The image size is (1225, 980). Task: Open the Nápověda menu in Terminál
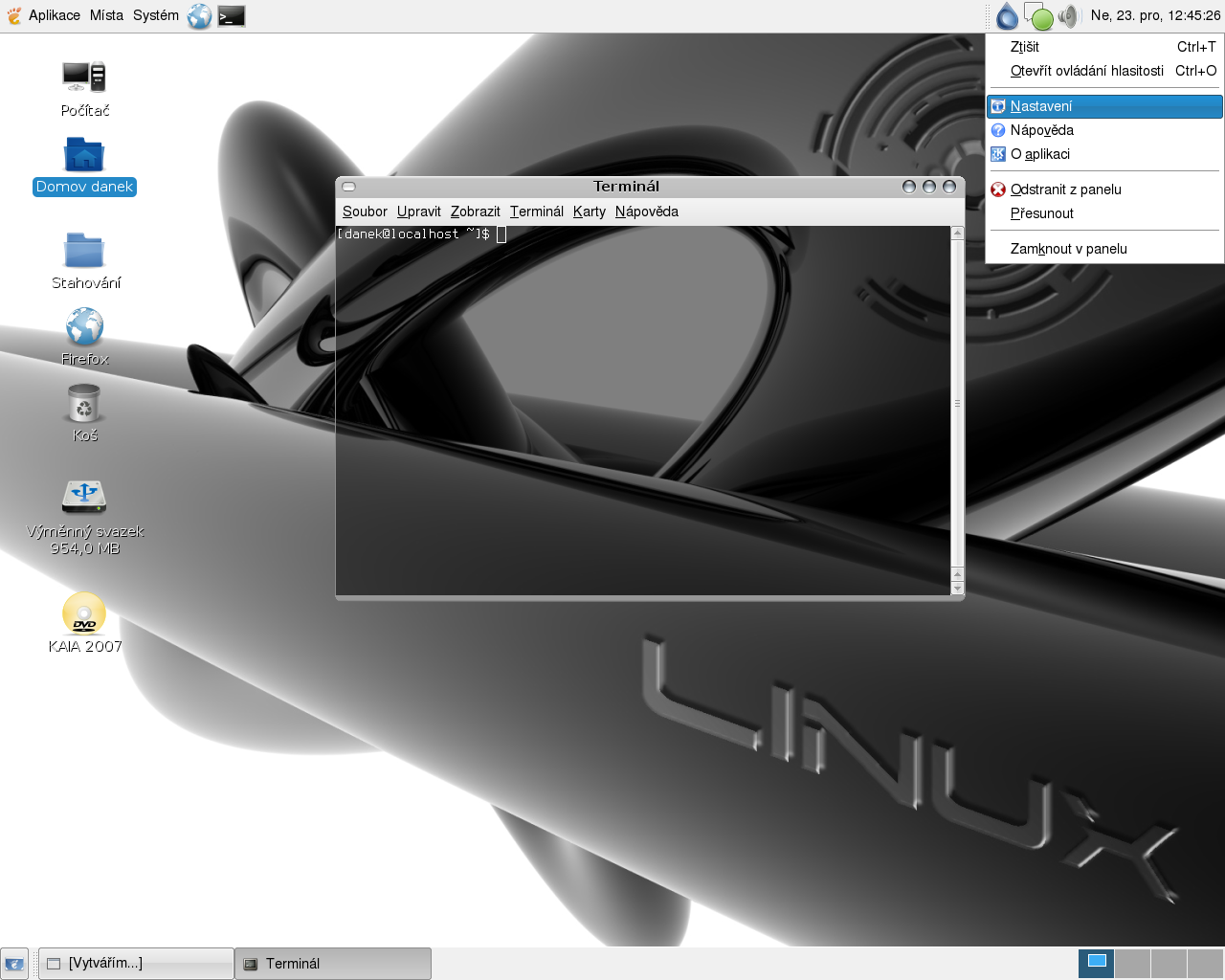647,212
